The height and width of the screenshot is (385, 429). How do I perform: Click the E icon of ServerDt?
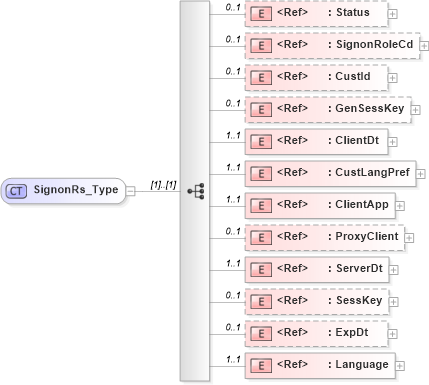(261, 270)
